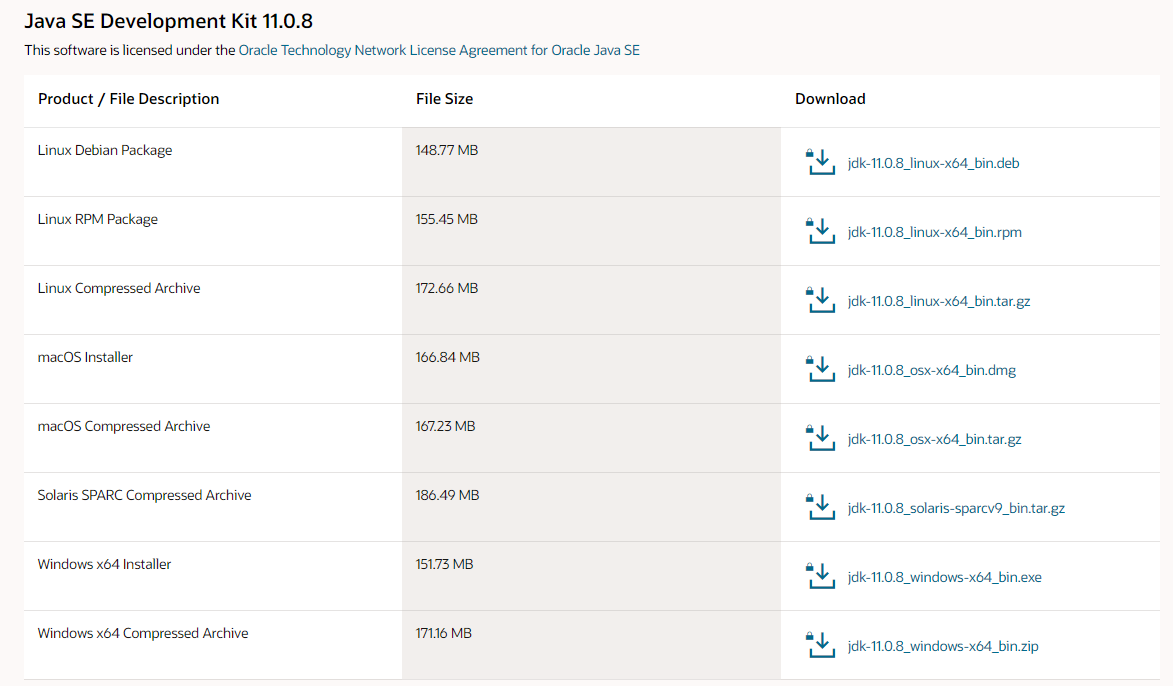Click the Download column header
Image resolution: width=1173 pixels, height=686 pixels.
(830, 99)
